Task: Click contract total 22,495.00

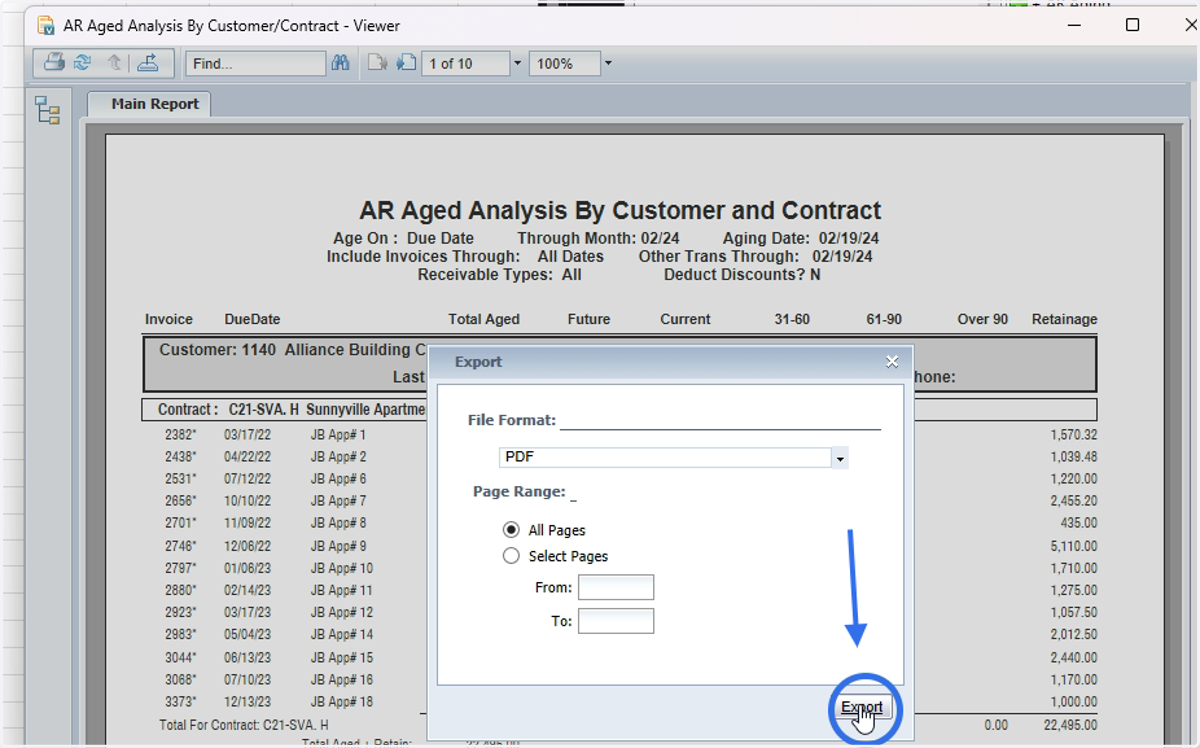Action: 1070,725
